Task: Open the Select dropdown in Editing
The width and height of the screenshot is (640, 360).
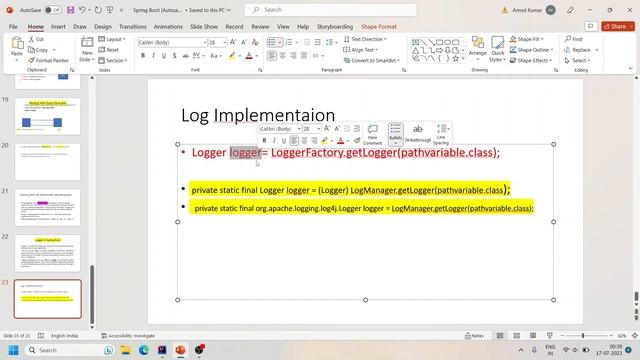Action: pyautogui.click(x=578, y=60)
